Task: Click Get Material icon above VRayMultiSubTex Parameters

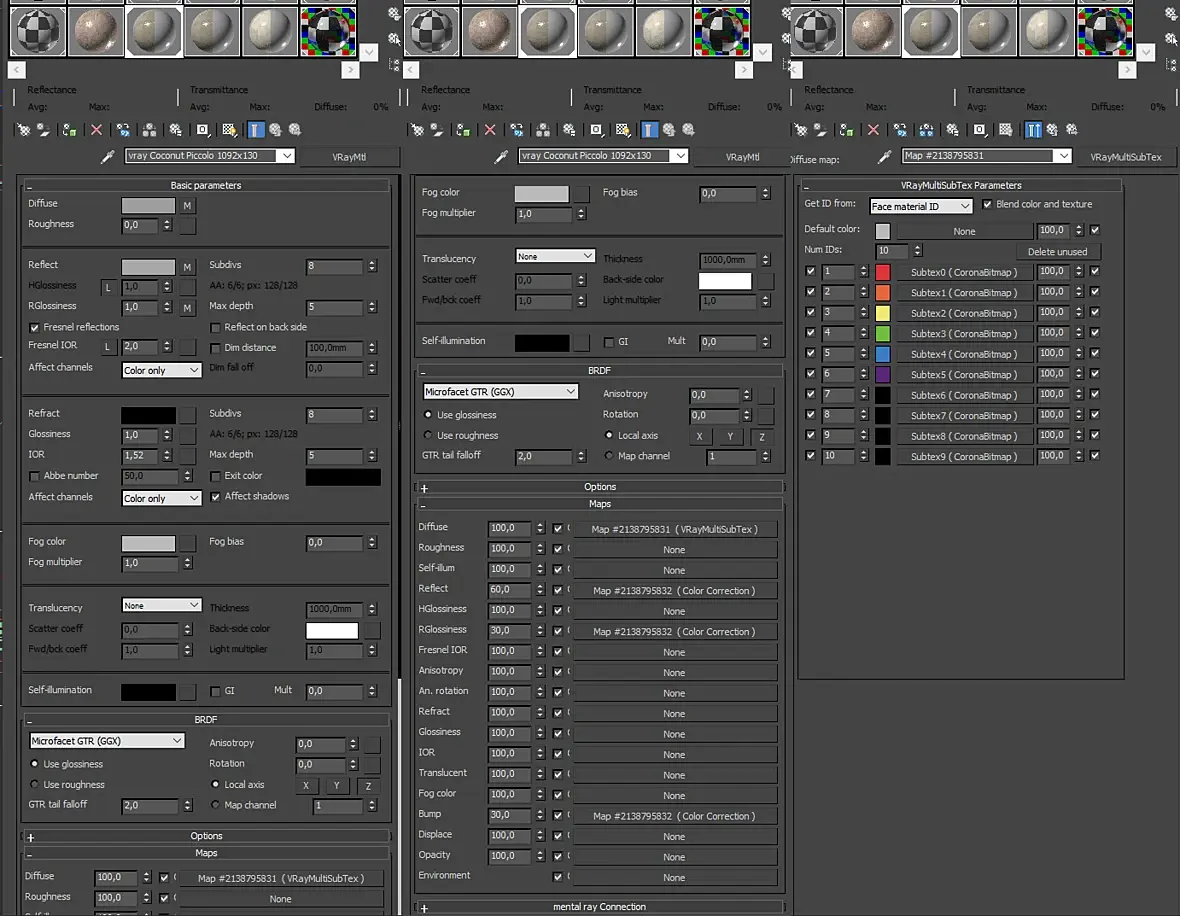Action: [801, 129]
